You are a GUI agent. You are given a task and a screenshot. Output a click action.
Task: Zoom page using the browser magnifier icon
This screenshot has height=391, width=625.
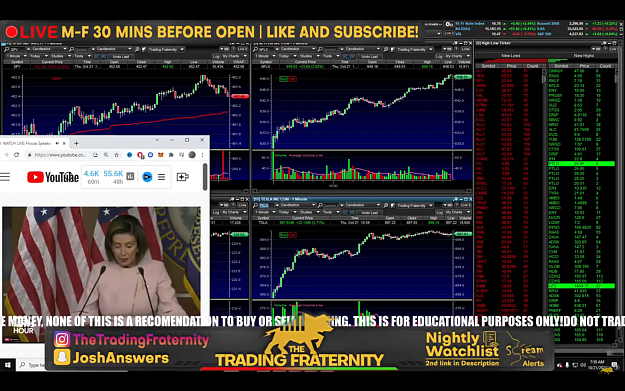point(106,155)
